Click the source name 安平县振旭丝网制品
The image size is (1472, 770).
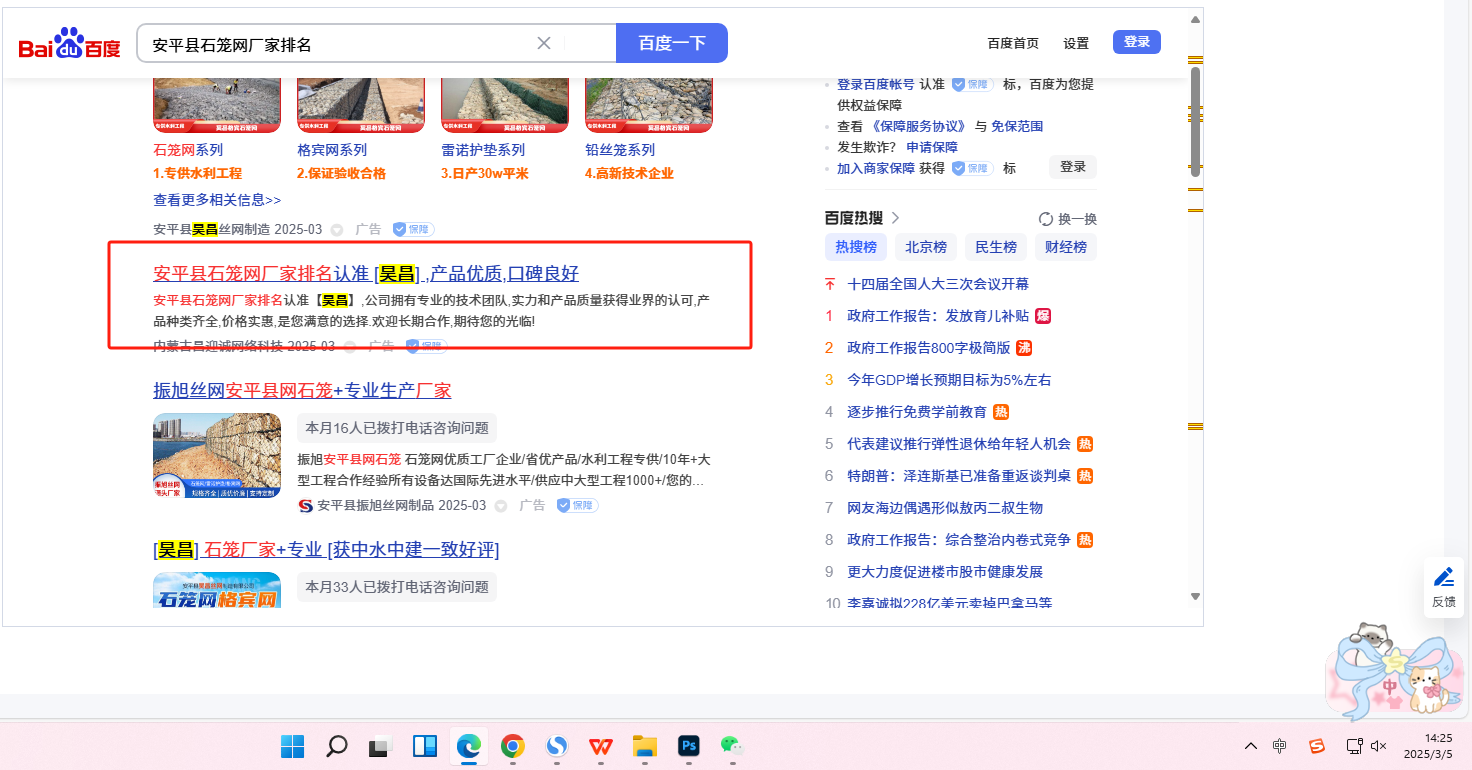(375, 506)
